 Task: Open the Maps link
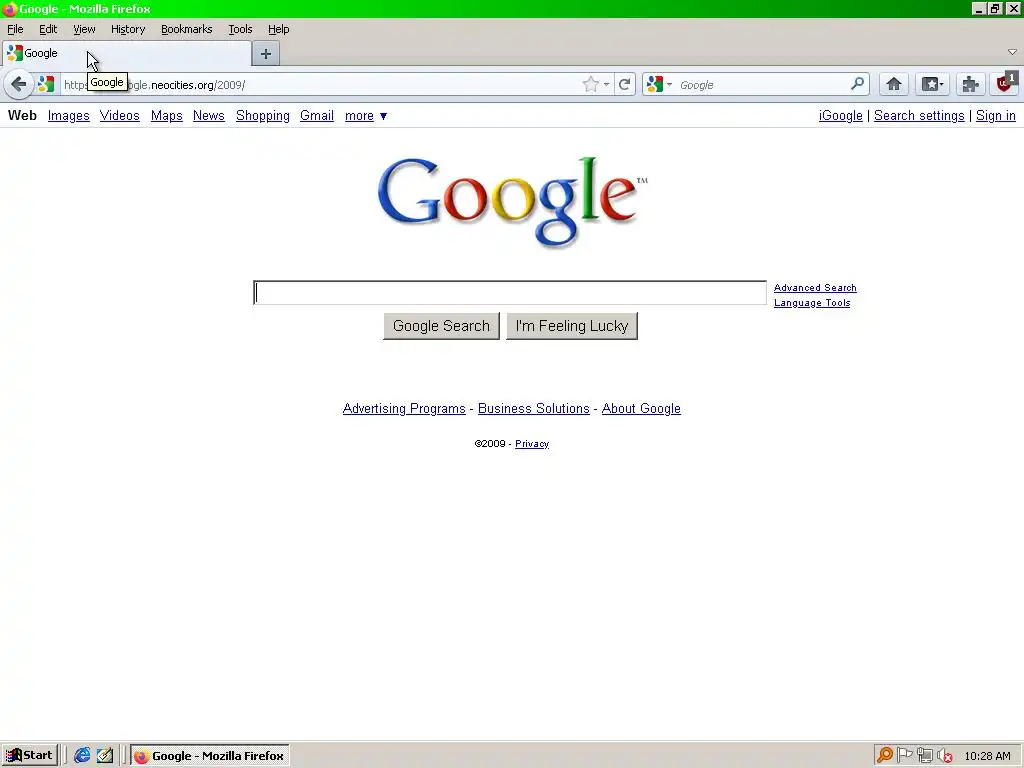167,116
